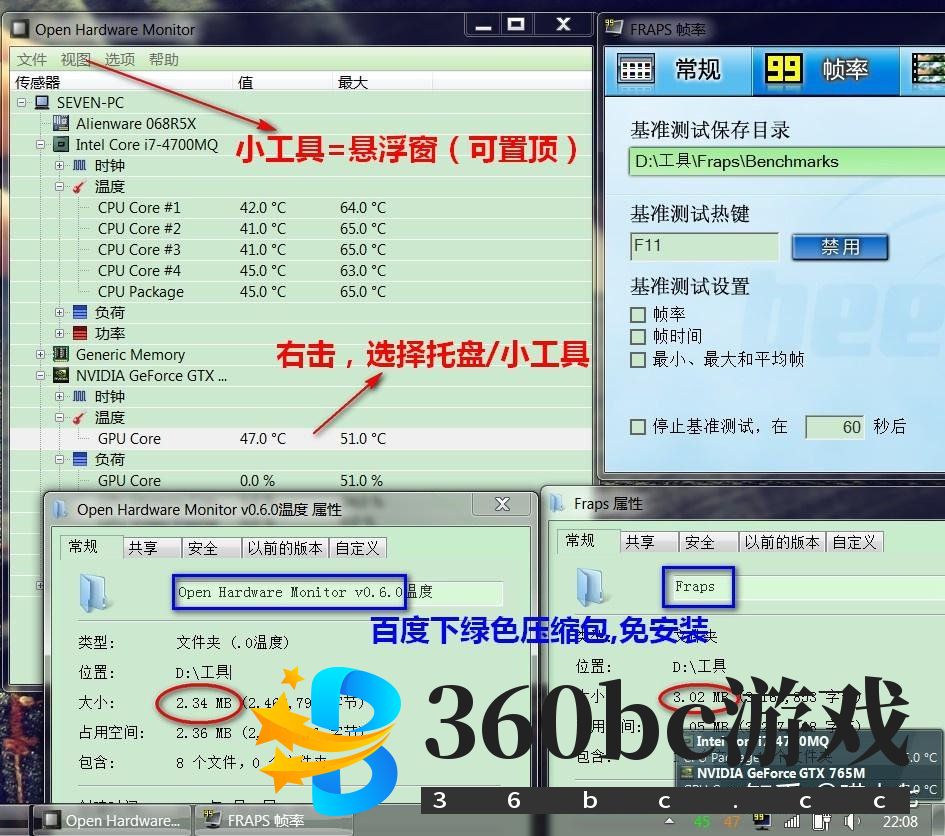
Task: Click the Intel Core i7-4700MQ chip icon
Action: point(62,145)
